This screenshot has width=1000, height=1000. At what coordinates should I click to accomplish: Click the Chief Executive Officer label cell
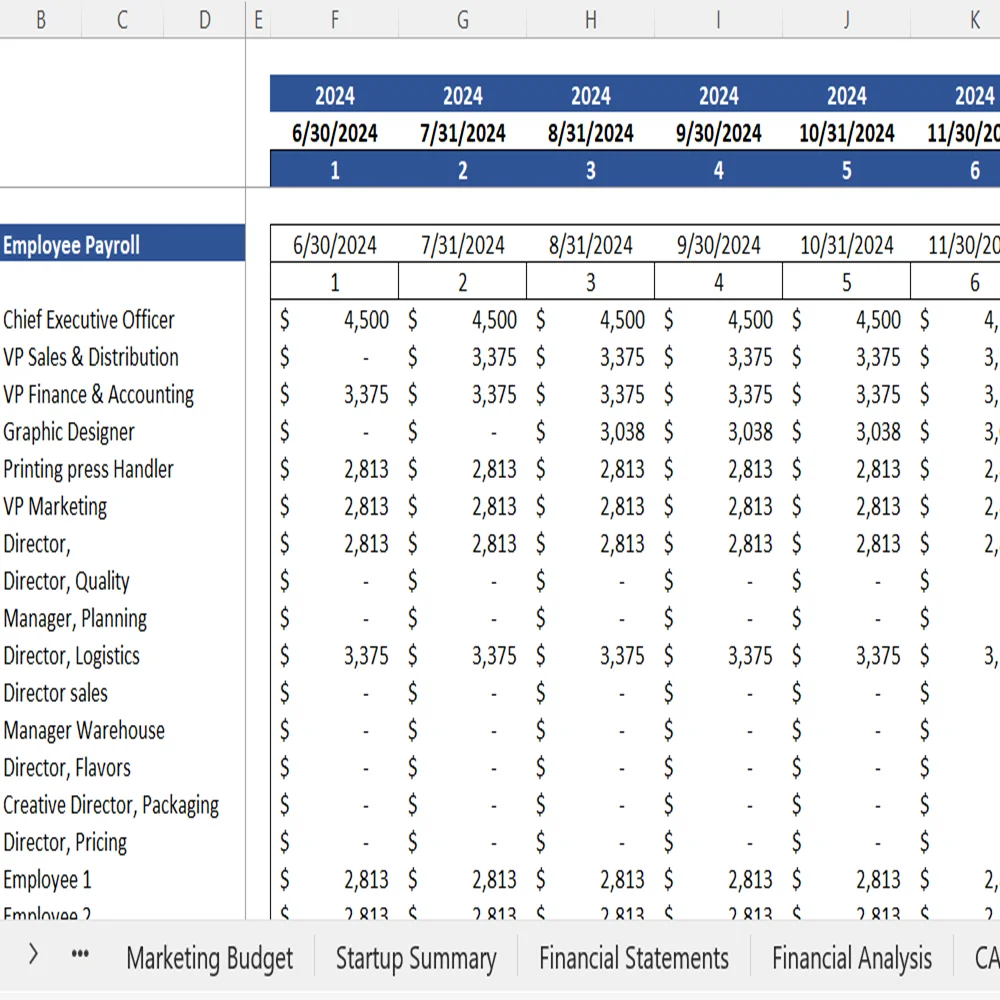(x=89, y=320)
